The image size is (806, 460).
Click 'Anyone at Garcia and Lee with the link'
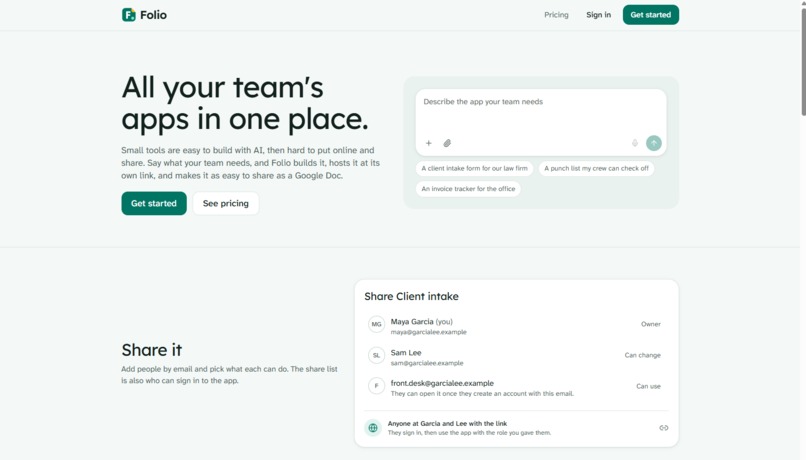[x=447, y=424]
